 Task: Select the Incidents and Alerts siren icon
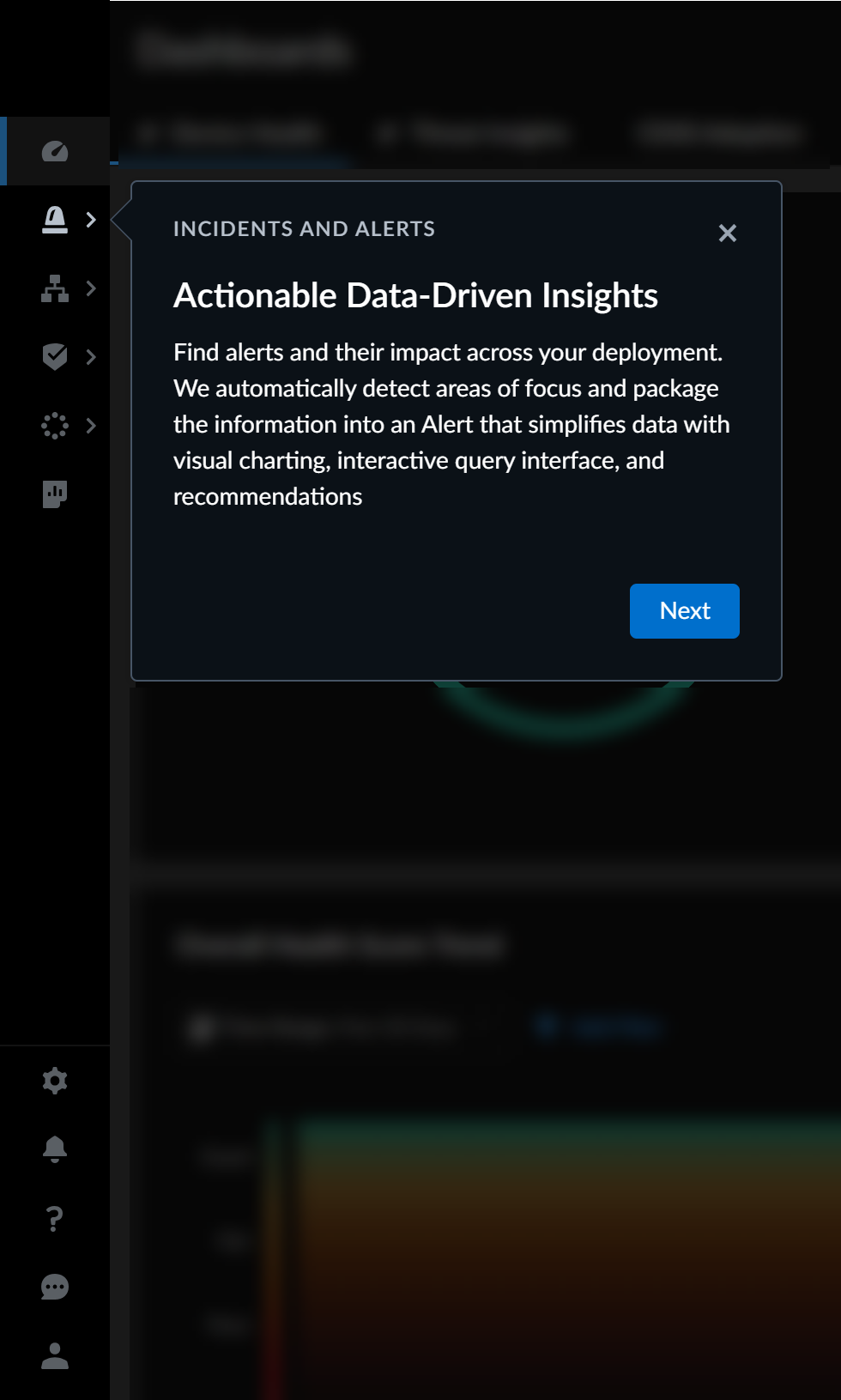(x=55, y=220)
